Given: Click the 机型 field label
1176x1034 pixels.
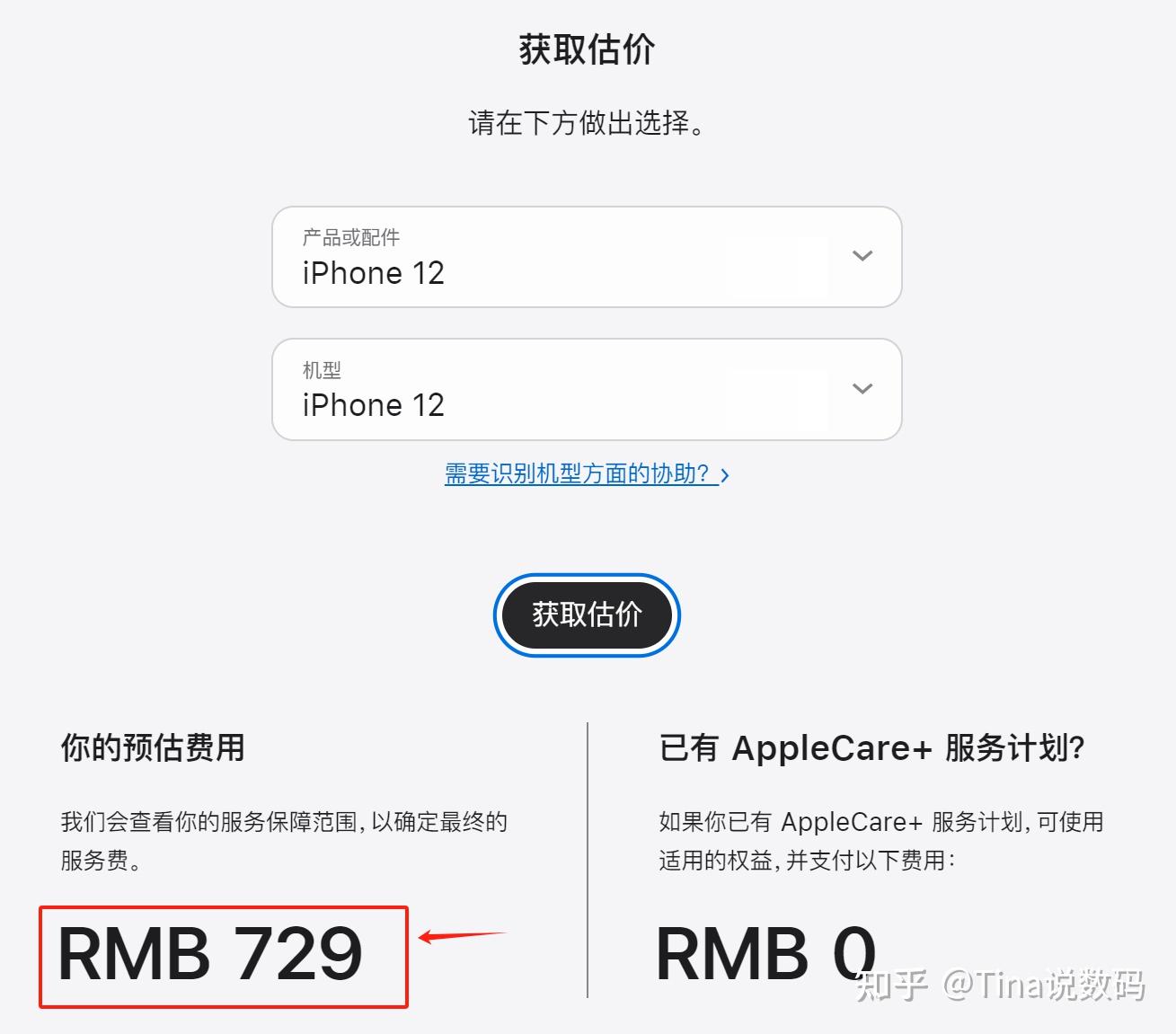Looking at the screenshot, I should coord(322,369).
